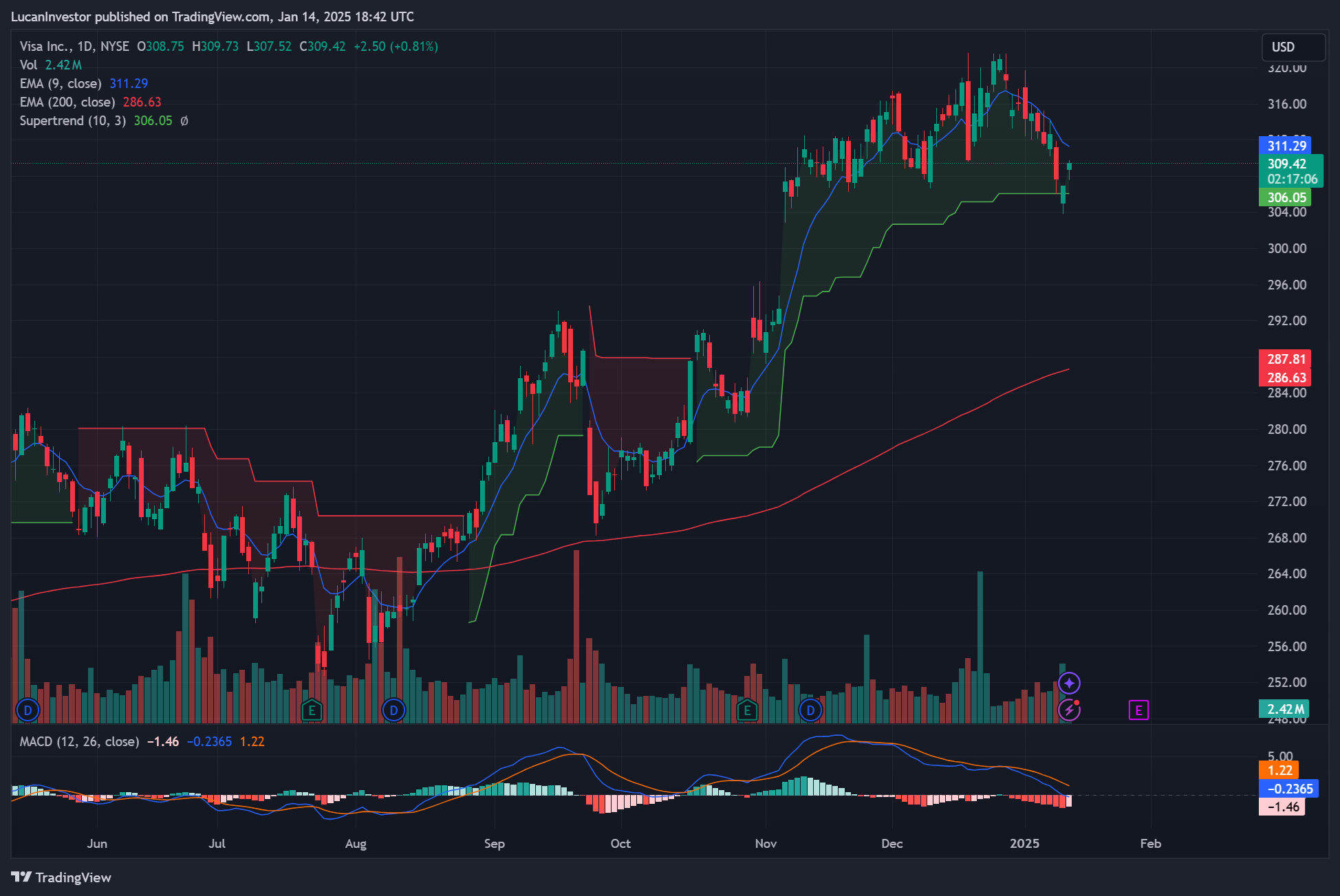This screenshot has height=896, width=1340.
Task: Click the dividend D marker below June
Action: click(28, 710)
